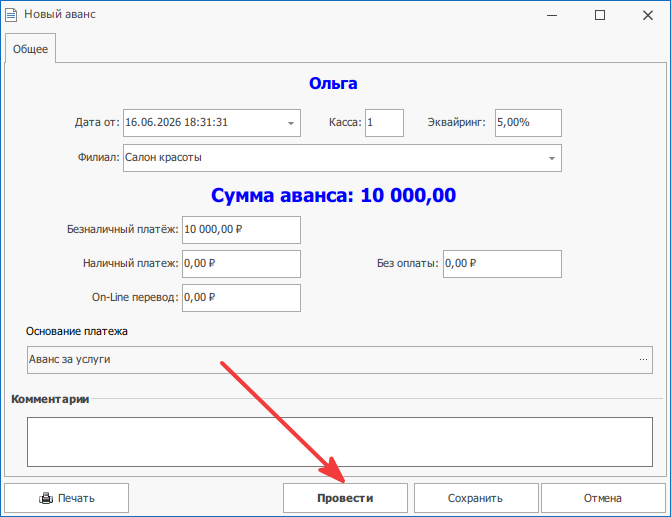This screenshot has height=517, width=671.
Task: Click the Касса number field
Action: pyautogui.click(x=384, y=123)
